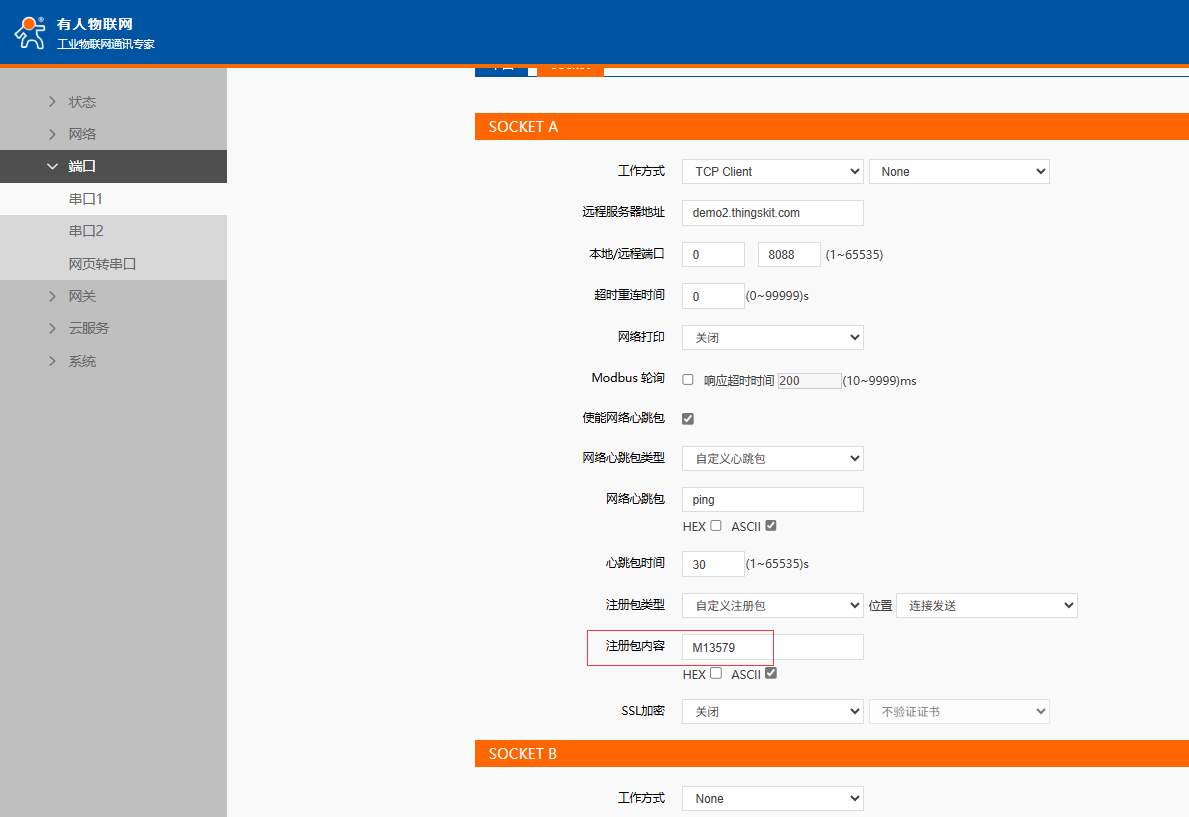Select the 串口1 sidebar item
This screenshot has height=817, width=1189.
click(86, 199)
